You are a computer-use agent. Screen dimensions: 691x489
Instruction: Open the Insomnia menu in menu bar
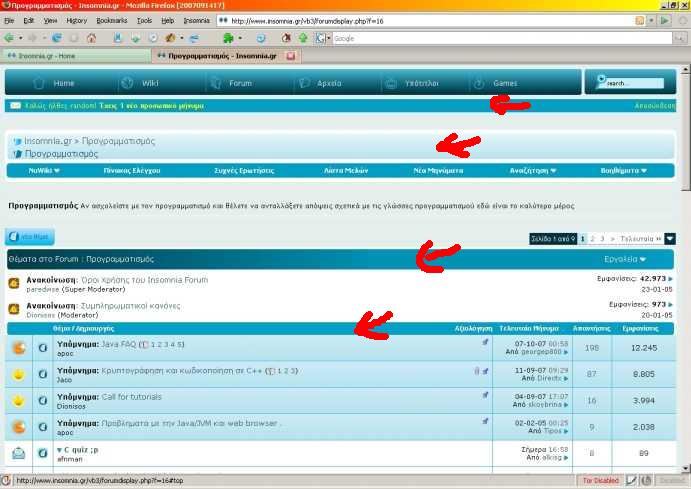pyautogui.click(x=197, y=21)
